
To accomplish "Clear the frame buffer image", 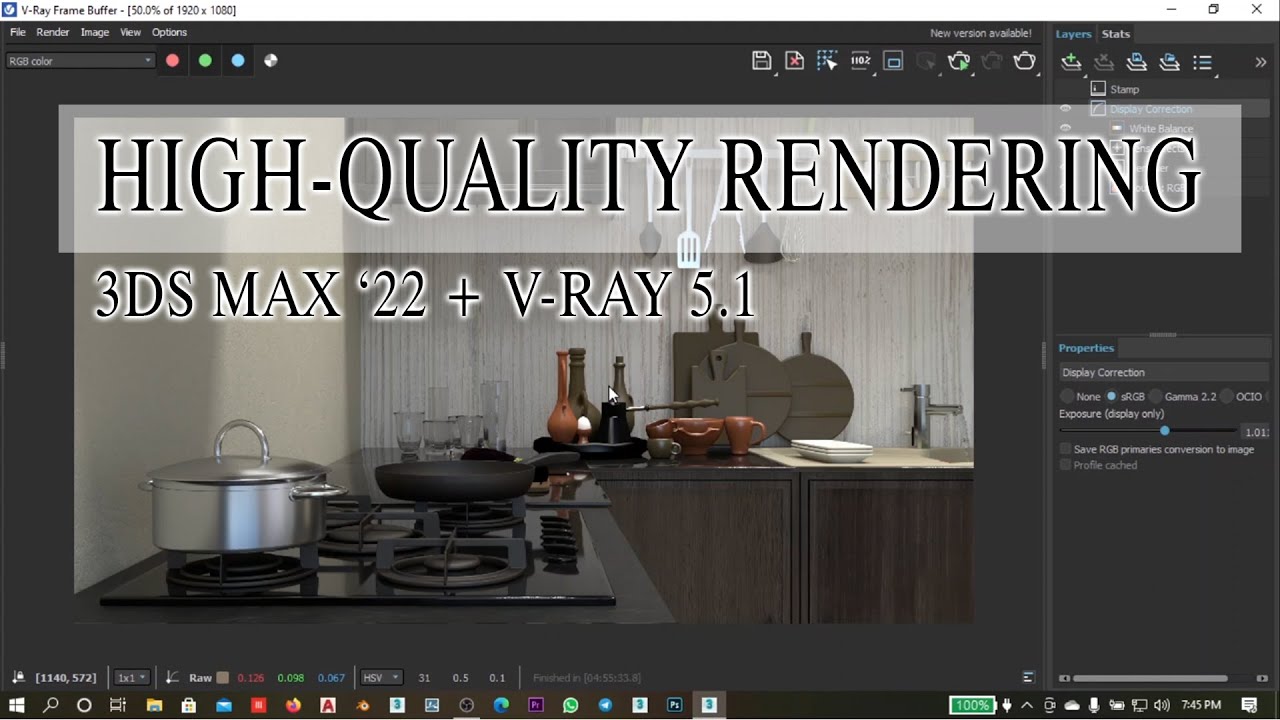I will tap(794, 61).
